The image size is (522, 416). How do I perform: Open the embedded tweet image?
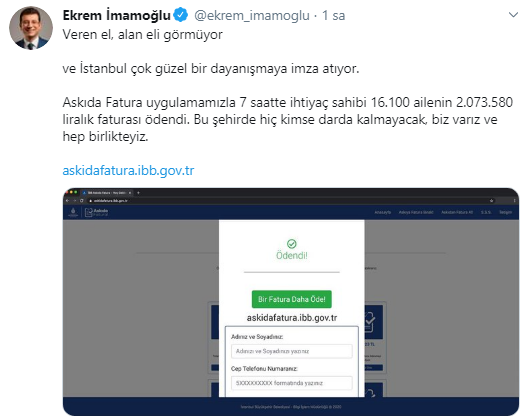click(x=291, y=302)
